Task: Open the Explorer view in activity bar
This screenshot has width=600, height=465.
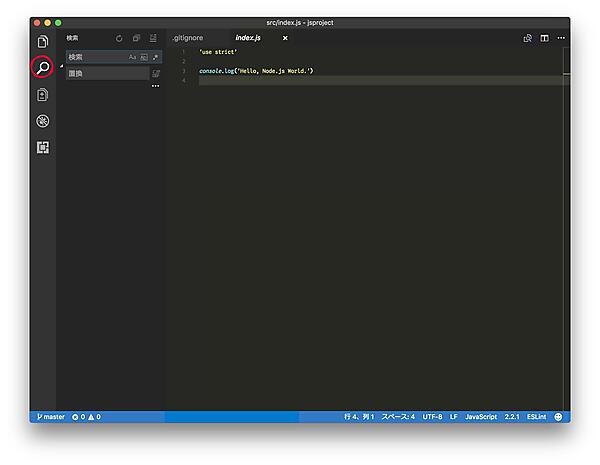Action: click(x=42, y=41)
